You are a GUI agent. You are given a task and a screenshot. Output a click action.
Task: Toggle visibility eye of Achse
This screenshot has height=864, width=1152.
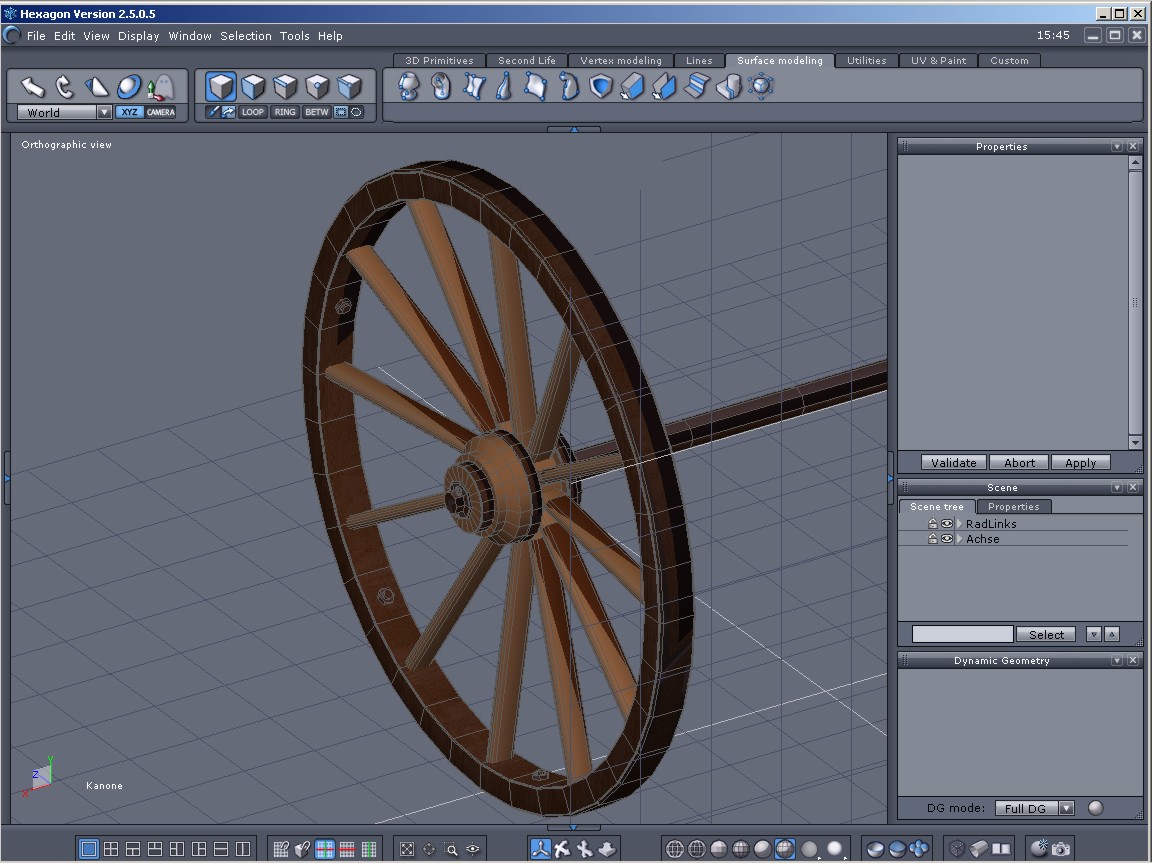[x=947, y=539]
